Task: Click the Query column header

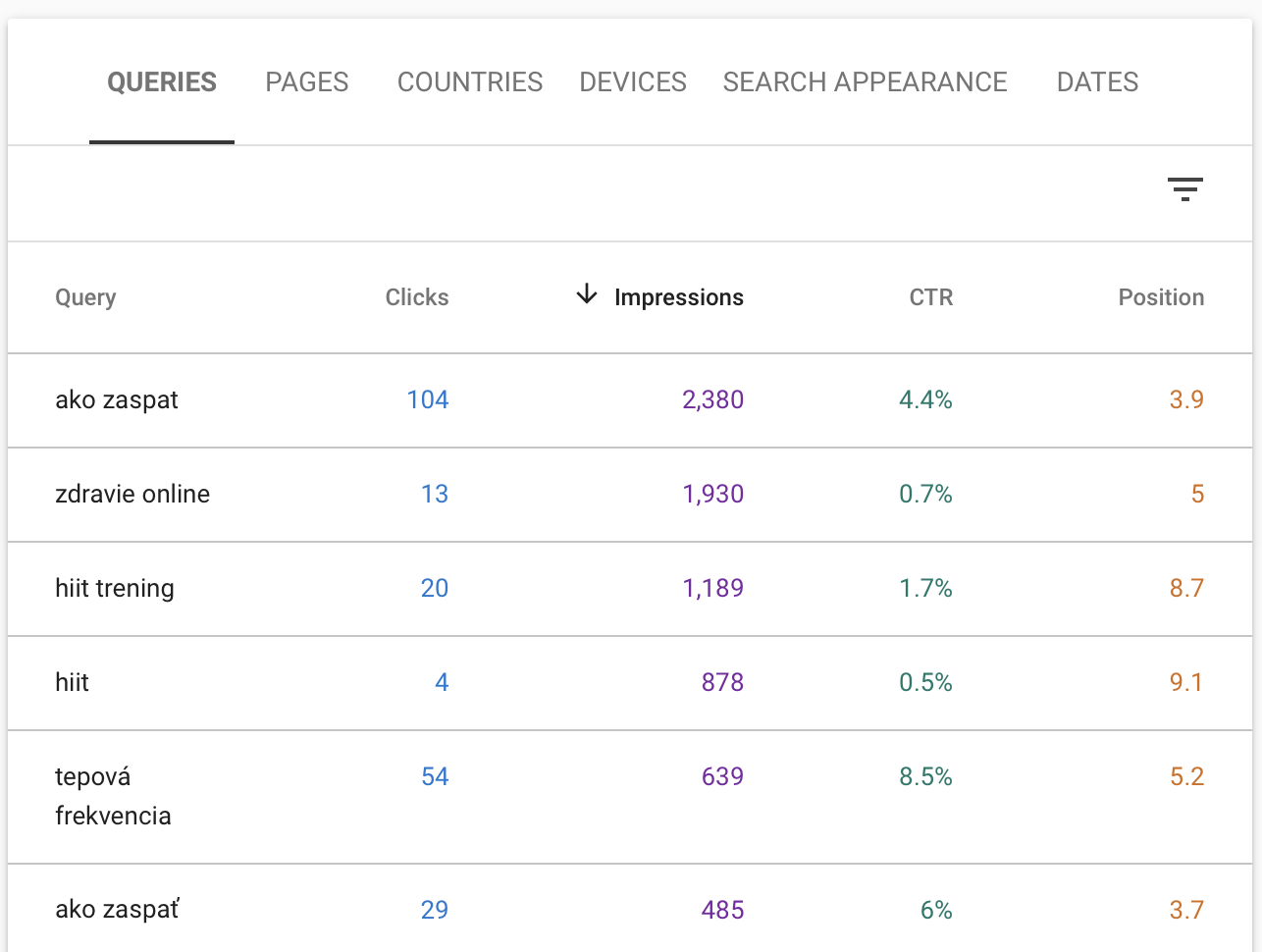Action: [x=85, y=297]
